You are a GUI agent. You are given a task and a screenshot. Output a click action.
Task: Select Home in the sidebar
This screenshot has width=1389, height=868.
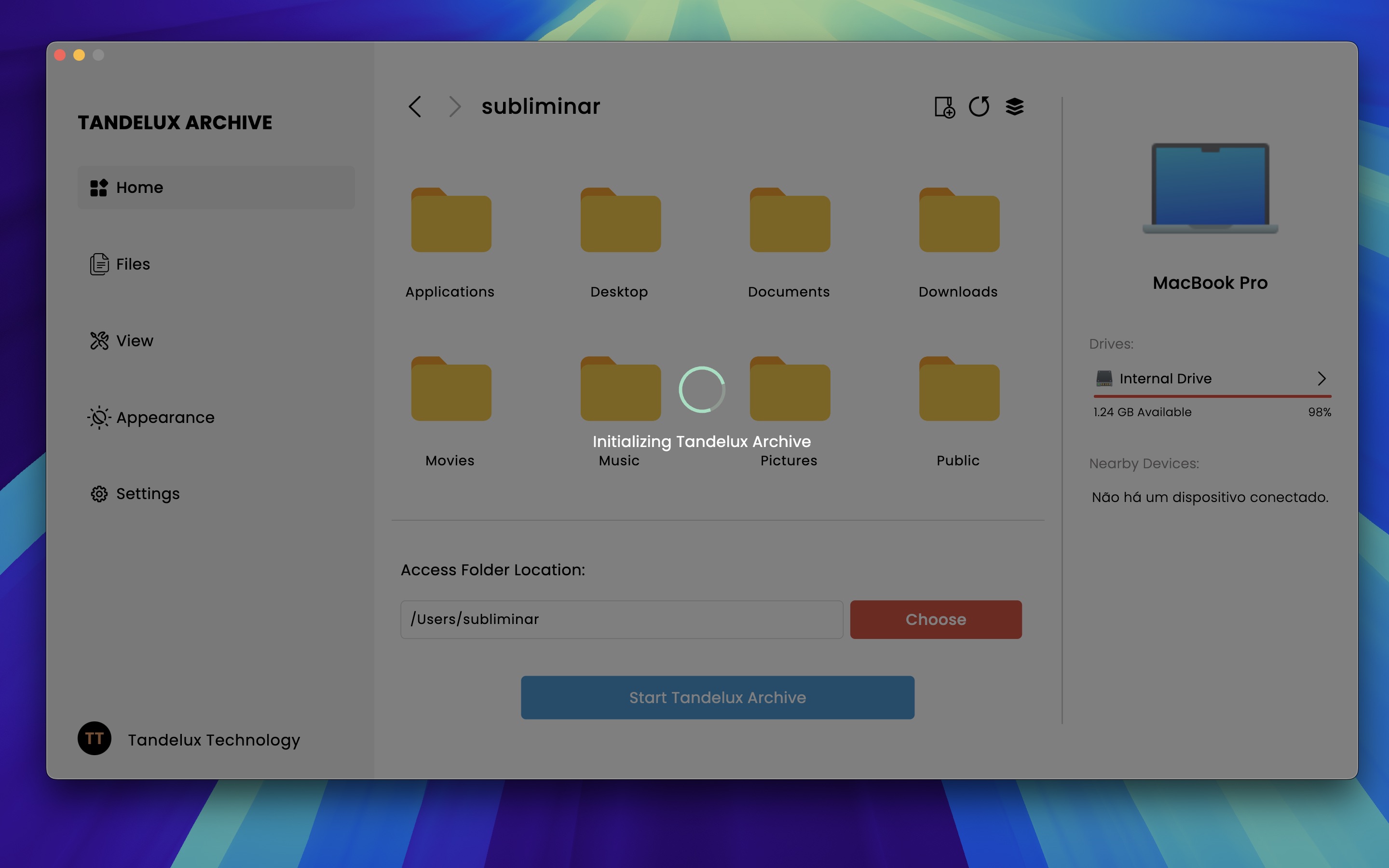tap(216, 188)
